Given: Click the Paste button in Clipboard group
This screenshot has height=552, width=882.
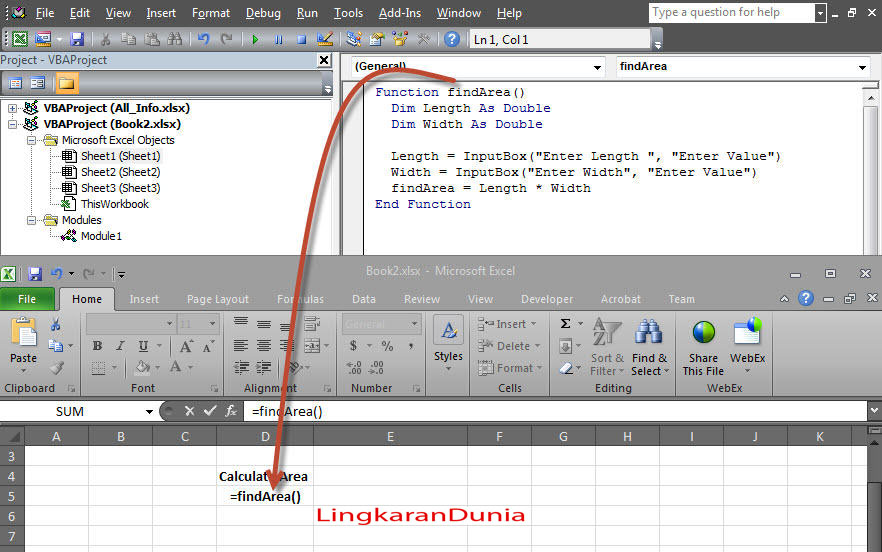Looking at the screenshot, I should (x=23, y=344).
